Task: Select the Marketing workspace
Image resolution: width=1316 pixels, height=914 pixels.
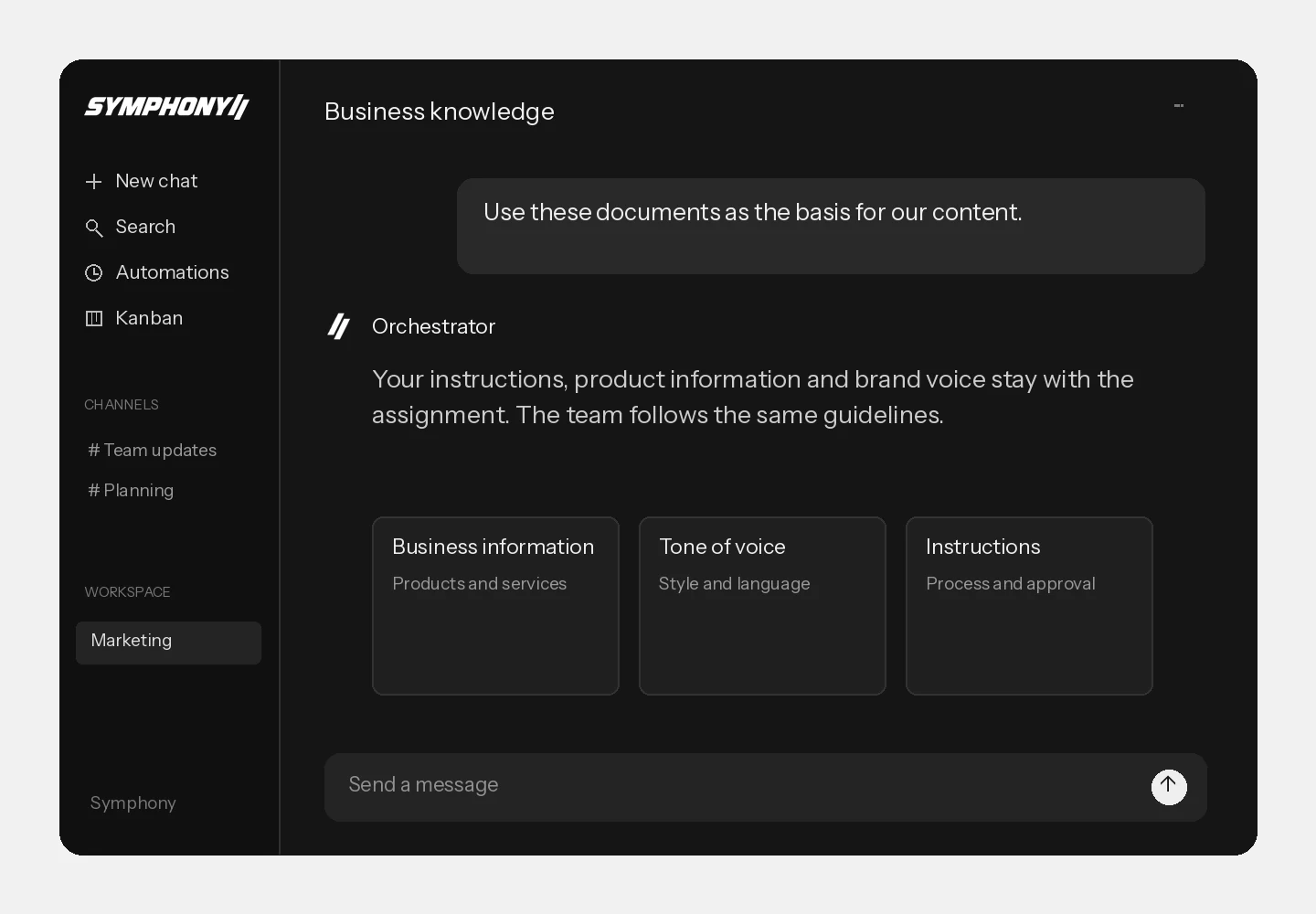Action: (x=168, y=643)
